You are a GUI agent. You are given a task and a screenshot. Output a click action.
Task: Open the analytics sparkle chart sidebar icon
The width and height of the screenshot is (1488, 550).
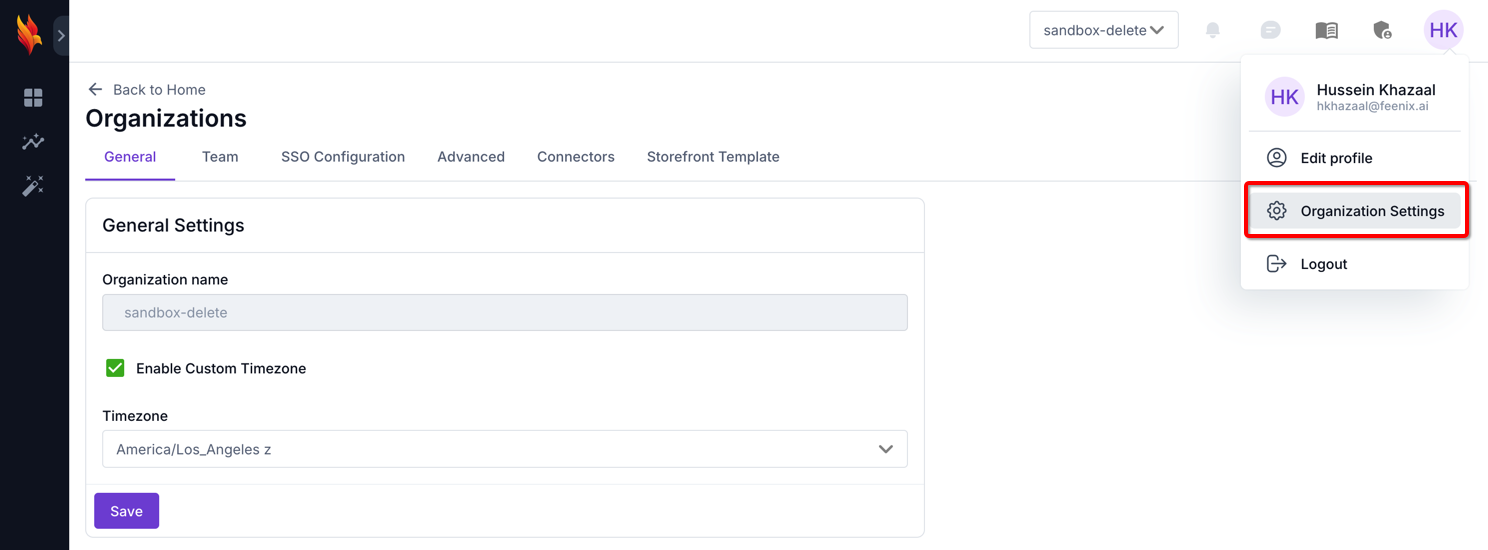pyautogui.click(x=33, y=142)
